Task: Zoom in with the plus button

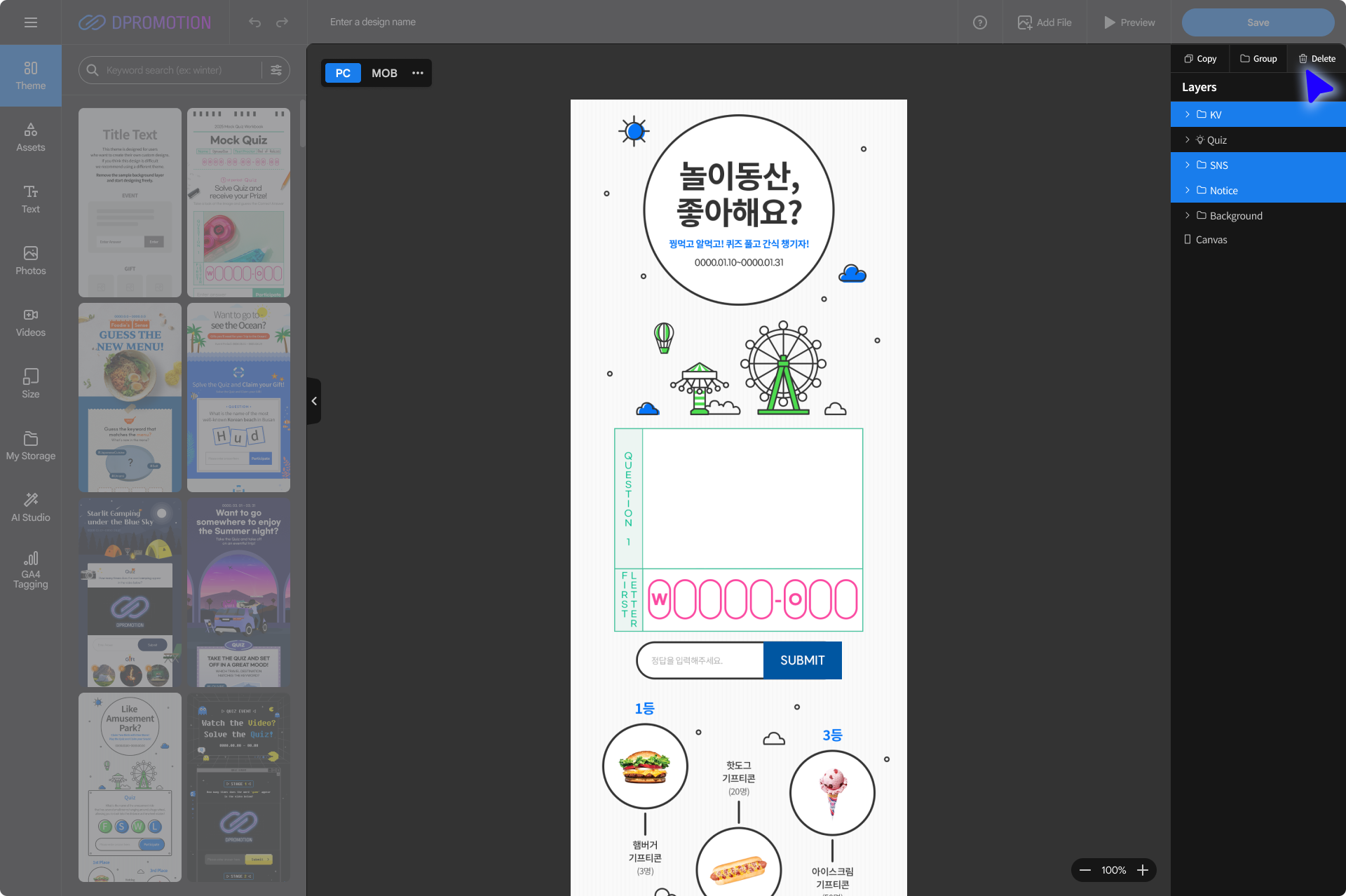Action: [1143, 870]
